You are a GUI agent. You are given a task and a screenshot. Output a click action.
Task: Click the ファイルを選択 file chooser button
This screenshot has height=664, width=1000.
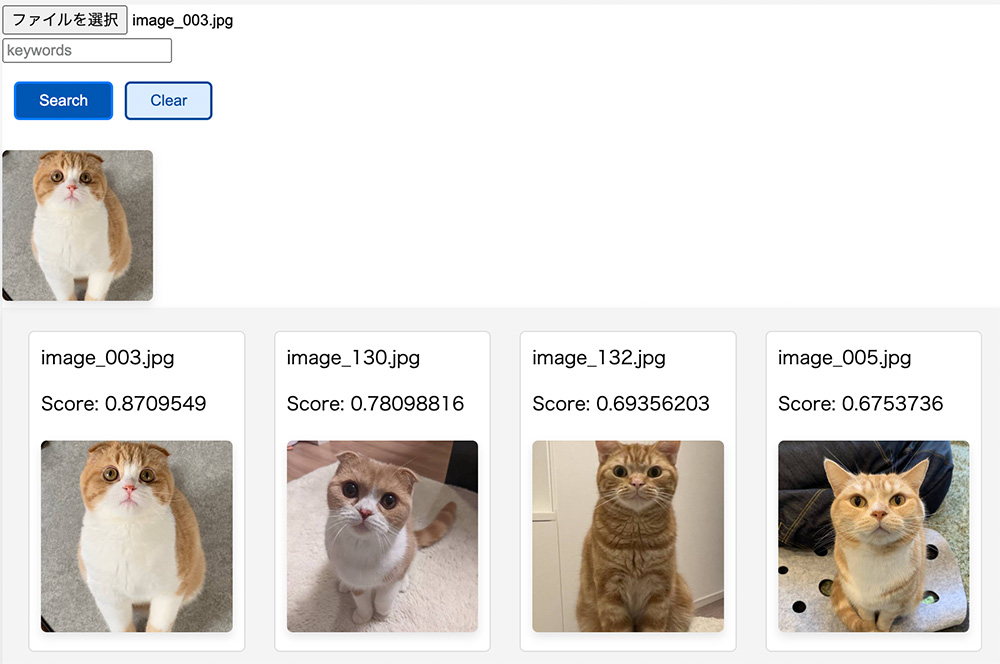[65, 20]
